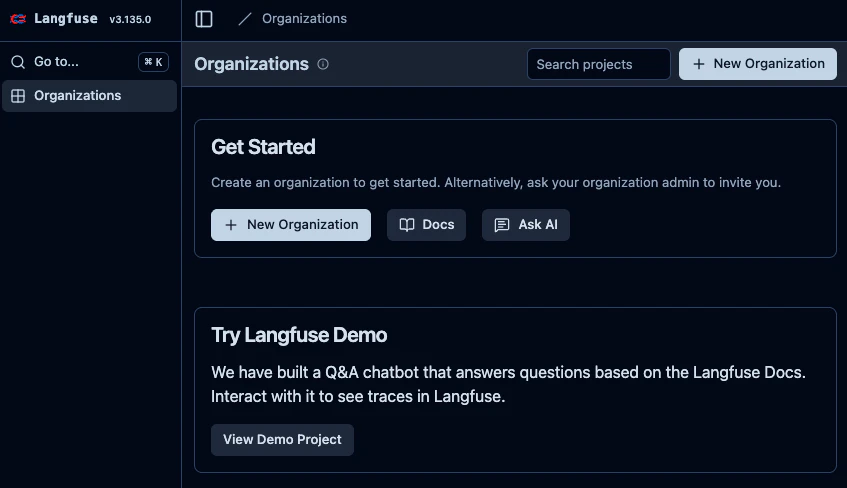Focus the Search projects field
847x488 pixels.
pyautogui.click(x=599, y=64)
